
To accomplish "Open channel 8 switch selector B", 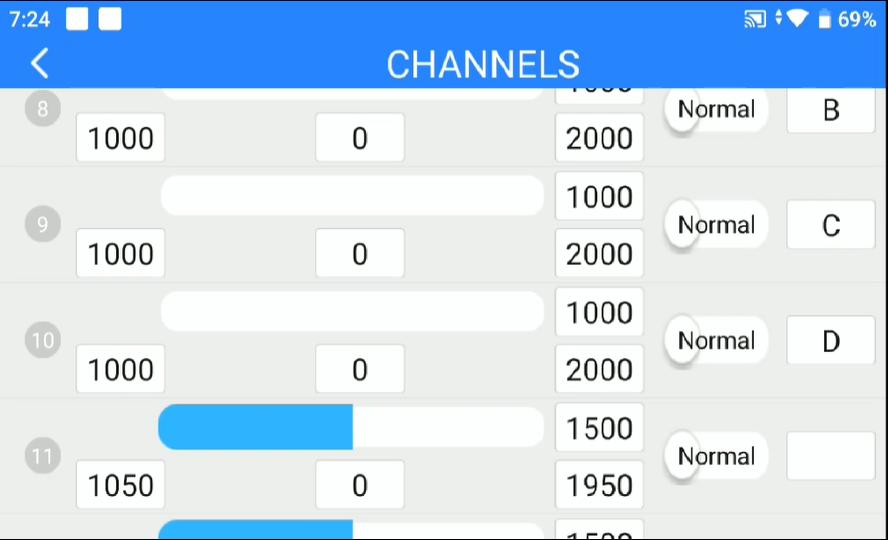I will tap(830, 110).
